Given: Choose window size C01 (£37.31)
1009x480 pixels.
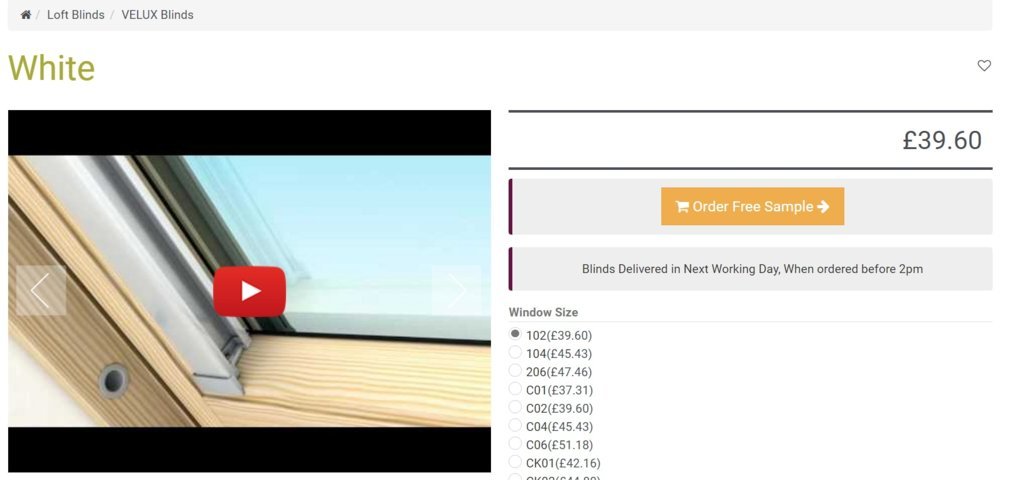Looking at the screenshot, I should (515, 389).
